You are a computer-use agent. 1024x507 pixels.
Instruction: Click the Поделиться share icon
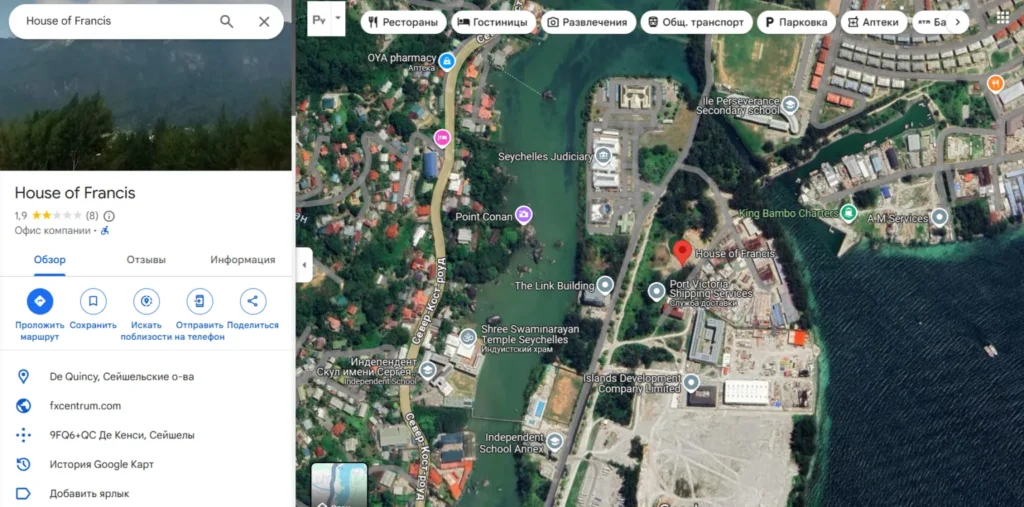[x=253, y=301]
